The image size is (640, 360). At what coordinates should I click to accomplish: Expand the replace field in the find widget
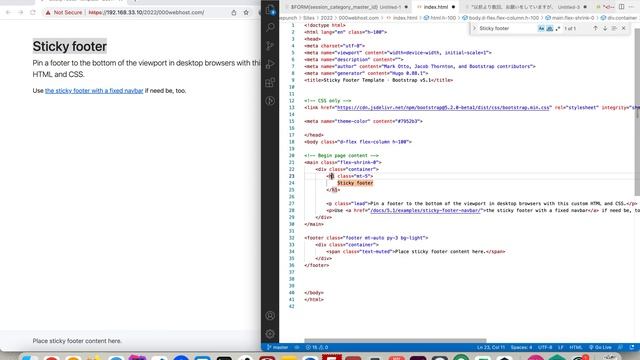[474, 29]
